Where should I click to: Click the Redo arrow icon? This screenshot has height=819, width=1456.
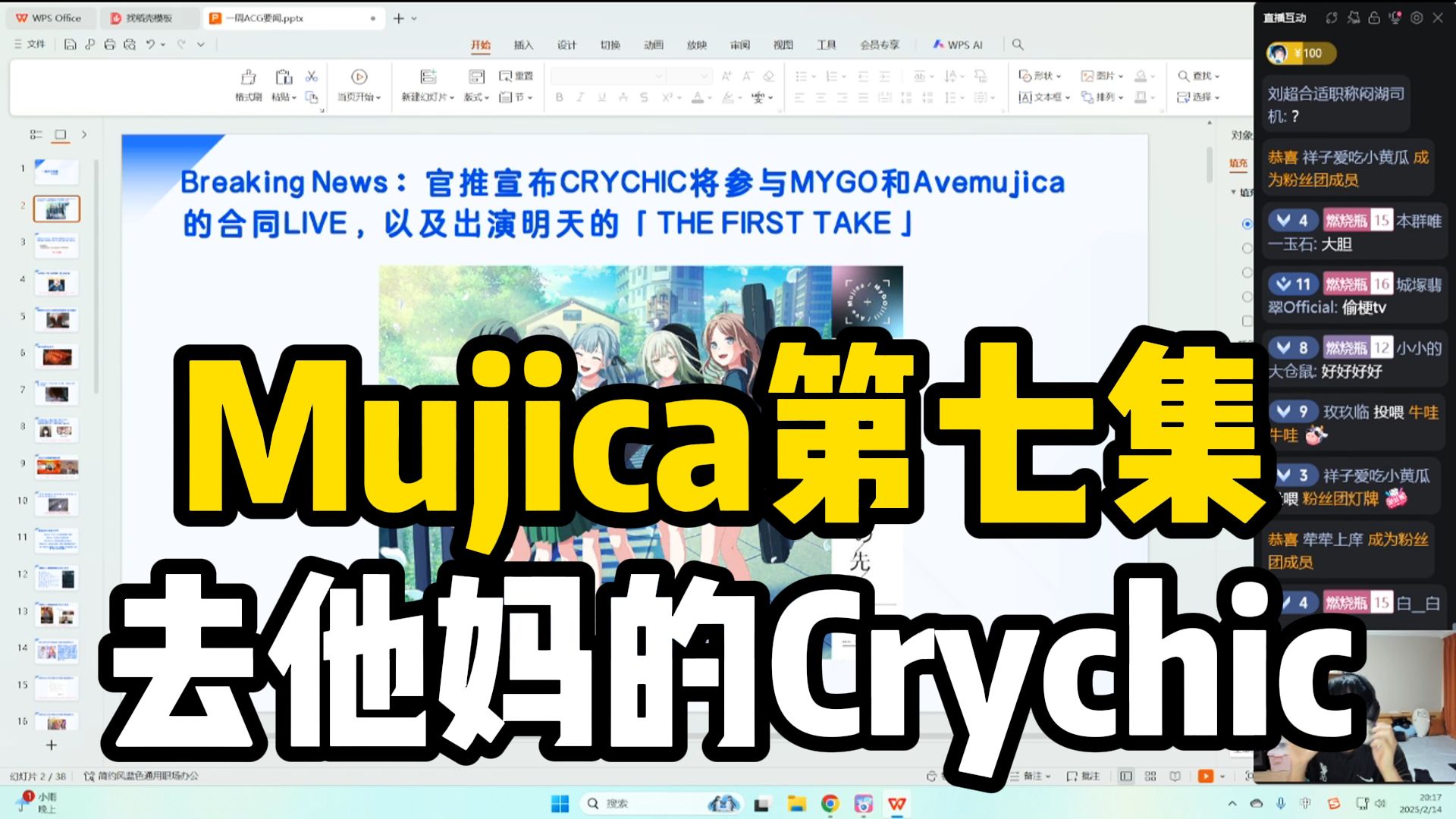point(181,45)
